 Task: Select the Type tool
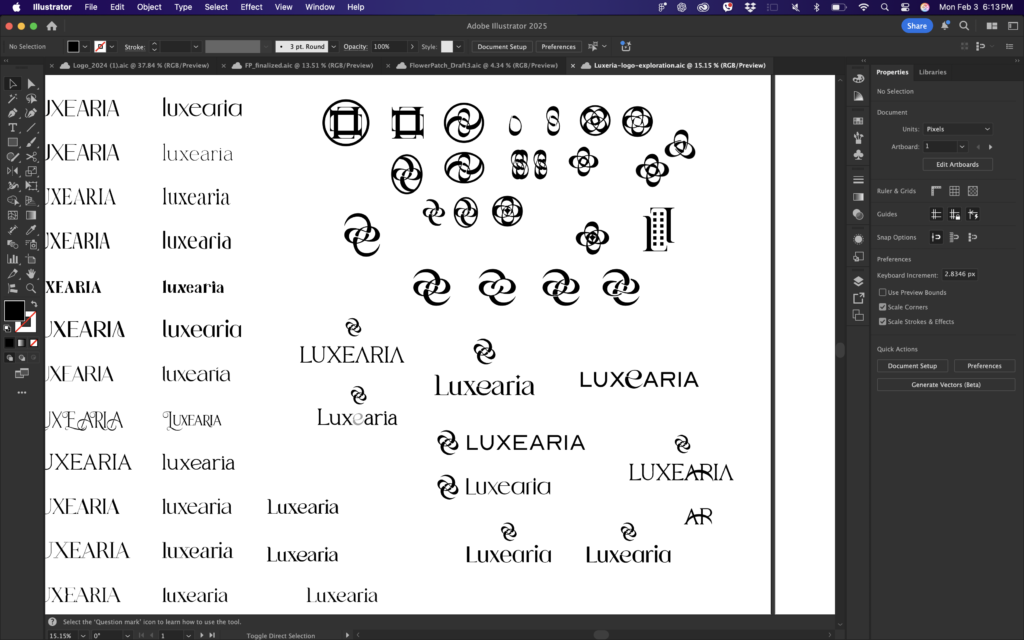click(13, 128)
